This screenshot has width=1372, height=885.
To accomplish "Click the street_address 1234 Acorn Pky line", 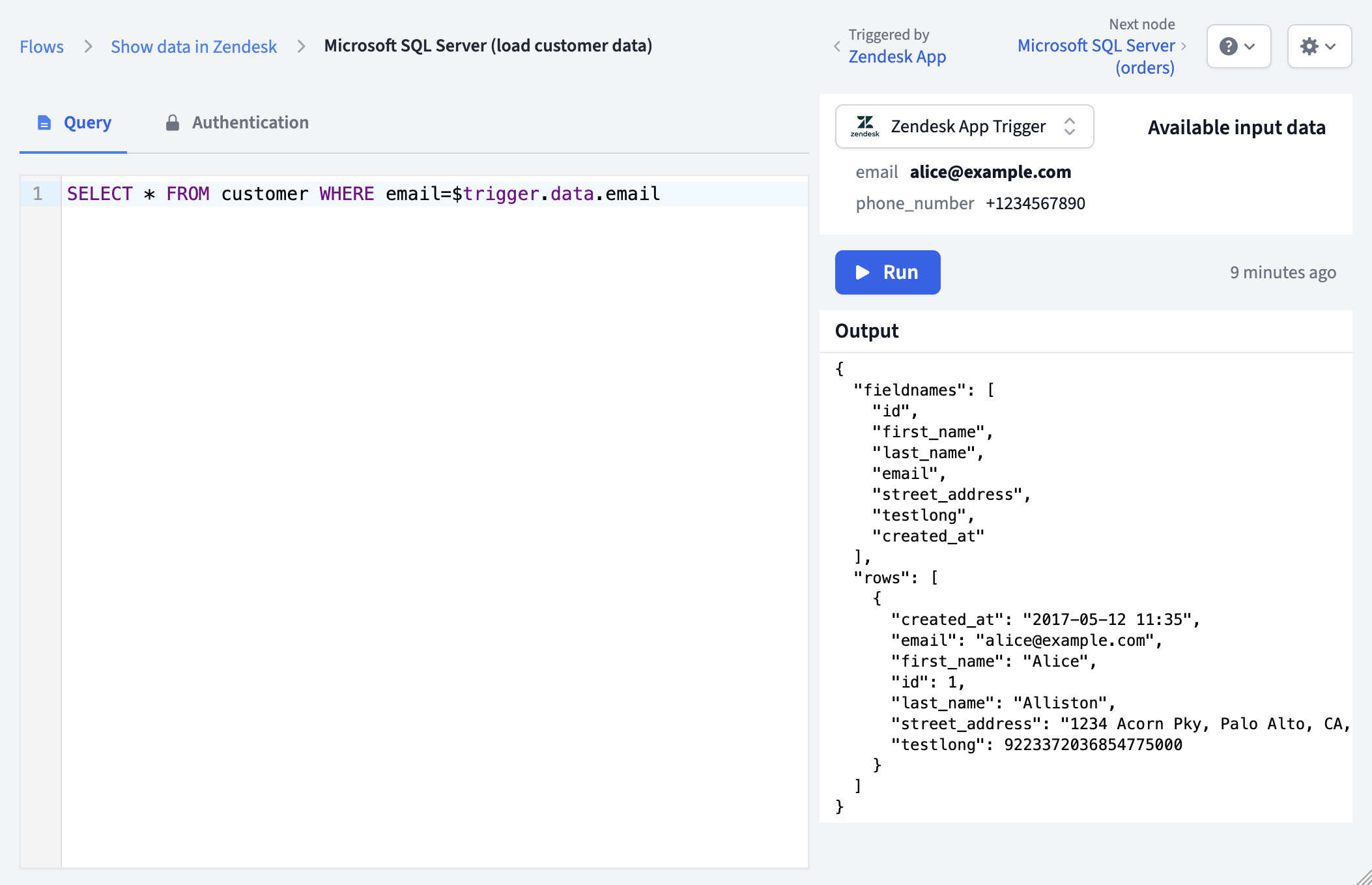I will click(1121, 723).
